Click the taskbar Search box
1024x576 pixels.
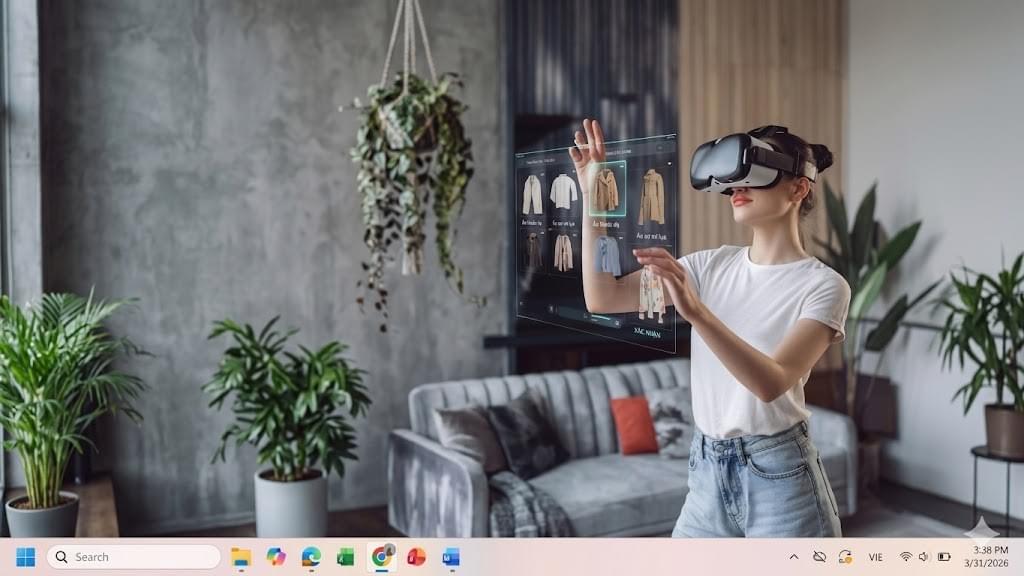pos(133,557)
